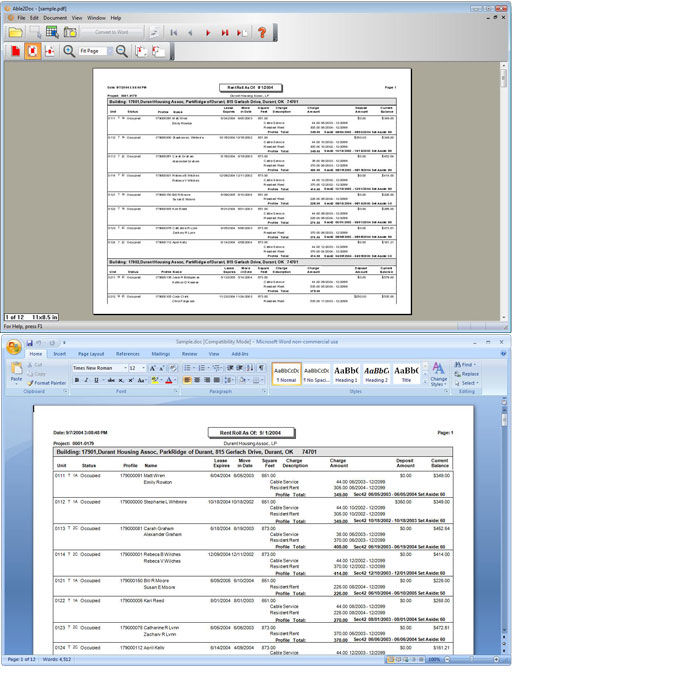Open the Review tab in Word
Viewport: 700px width, 700px height.
pos(189,354)
